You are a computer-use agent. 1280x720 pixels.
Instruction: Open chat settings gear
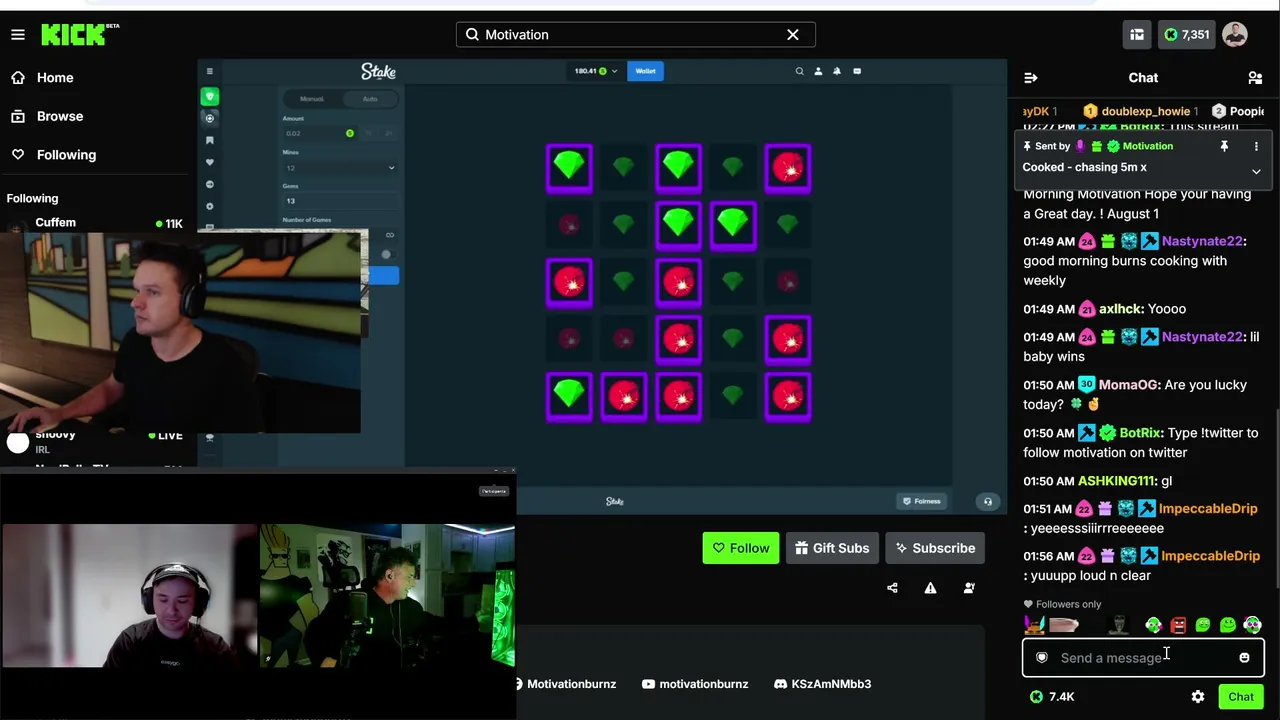click(x=1198, y=697)
